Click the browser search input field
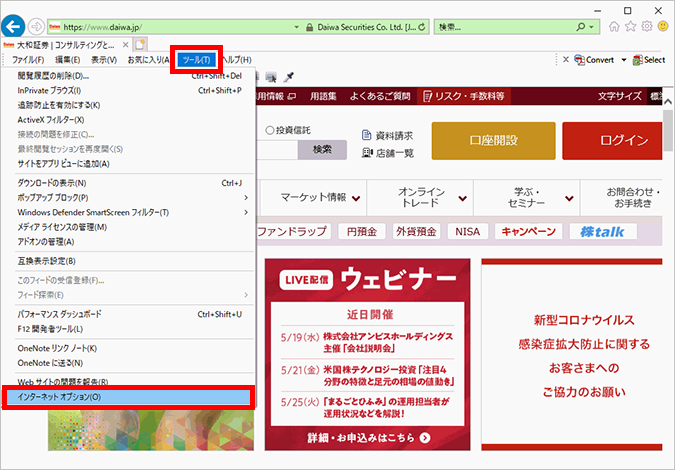Screen dimensions: 675x470 point(504,27)
